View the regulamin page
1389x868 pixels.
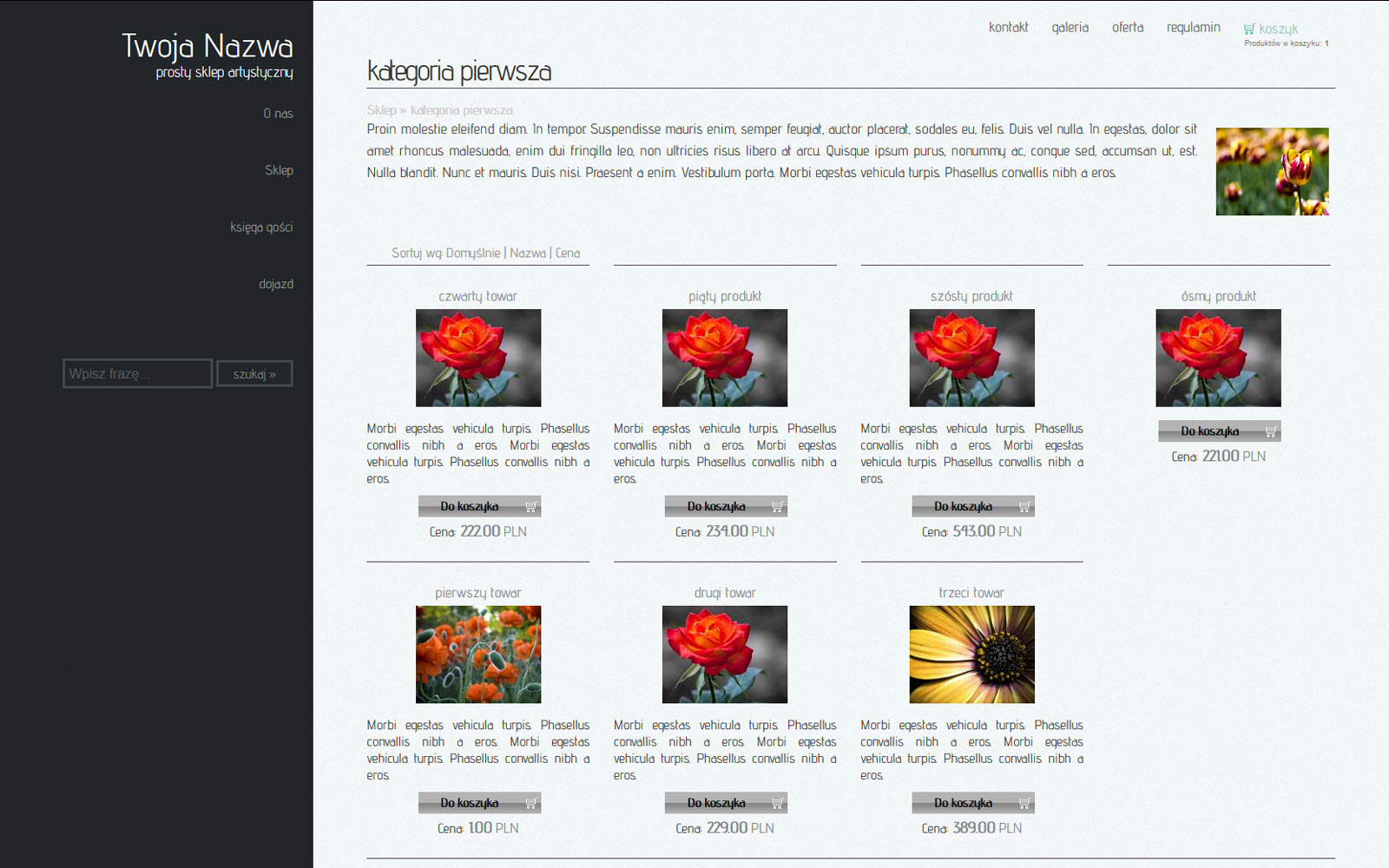tap(1193, 28)
